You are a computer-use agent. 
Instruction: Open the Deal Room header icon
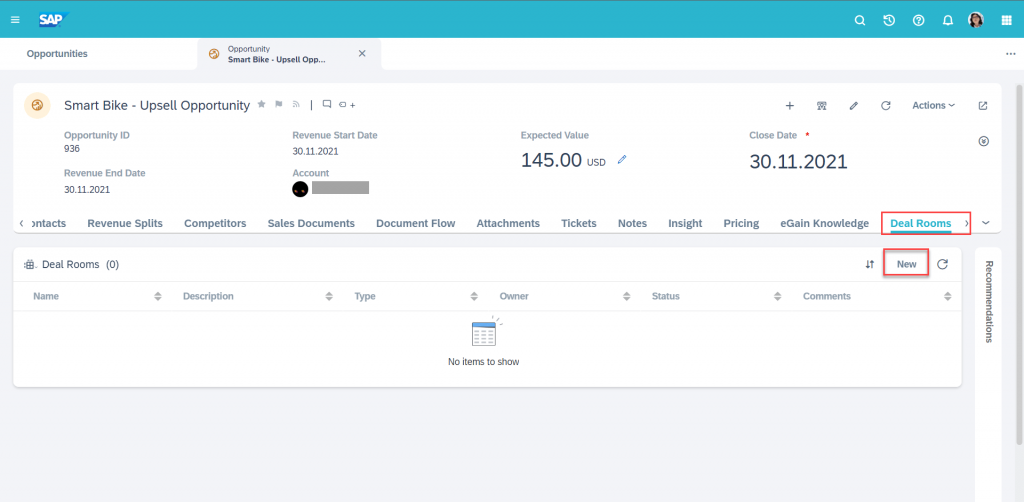click(x=822, y=106)
